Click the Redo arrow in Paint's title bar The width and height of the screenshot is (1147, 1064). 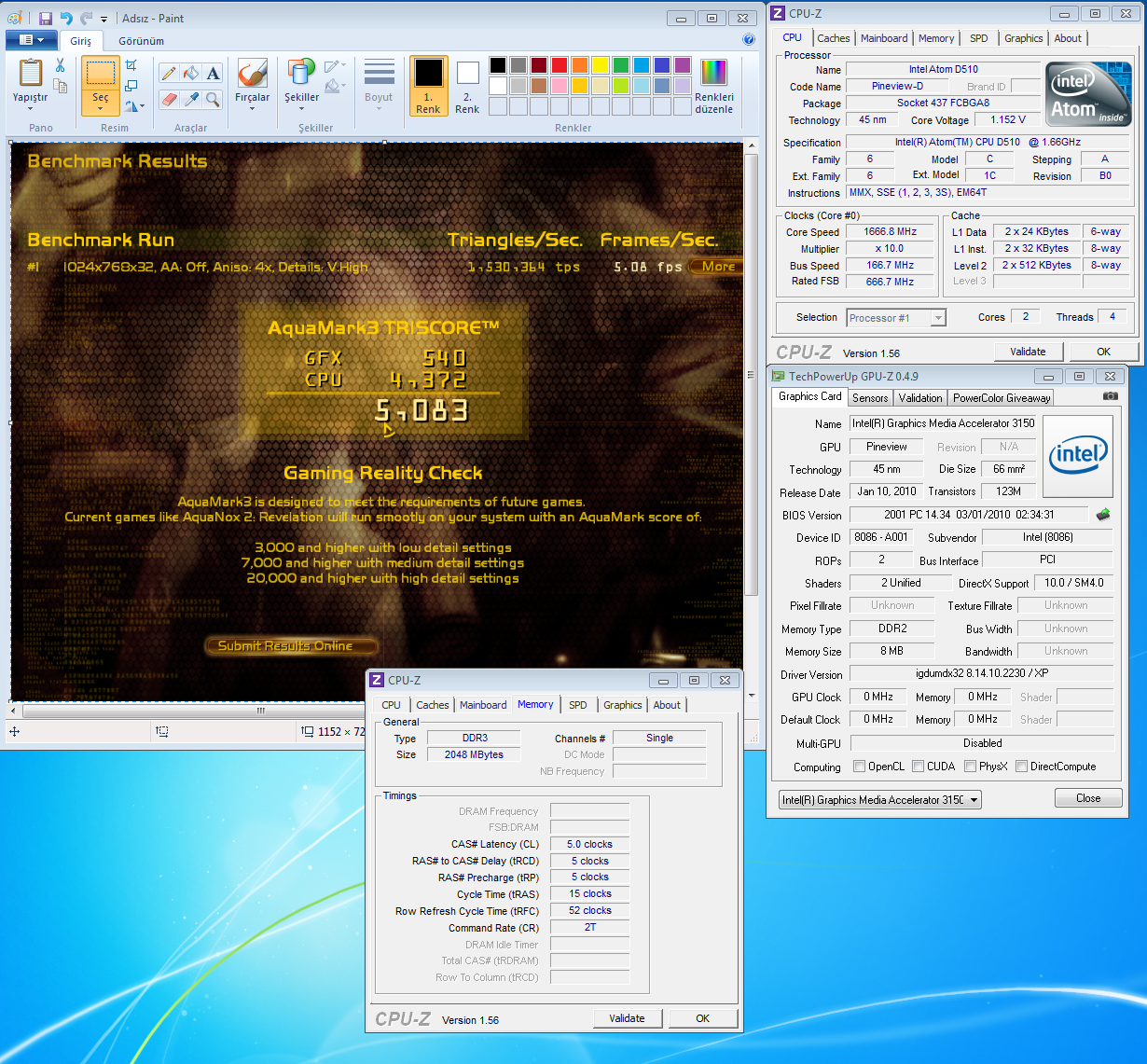point(86,18)
